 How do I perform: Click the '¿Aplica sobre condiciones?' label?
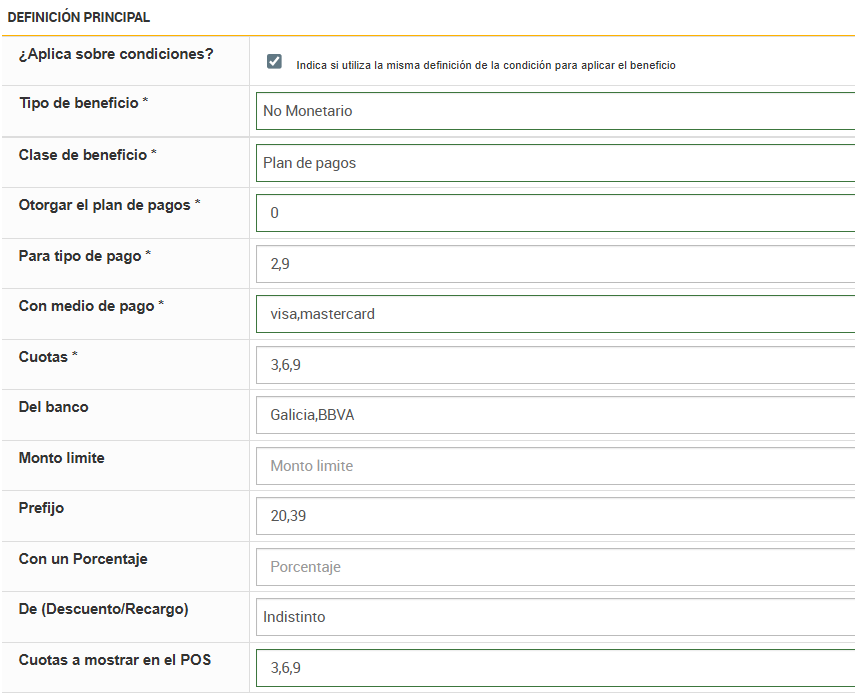[116, 54]
